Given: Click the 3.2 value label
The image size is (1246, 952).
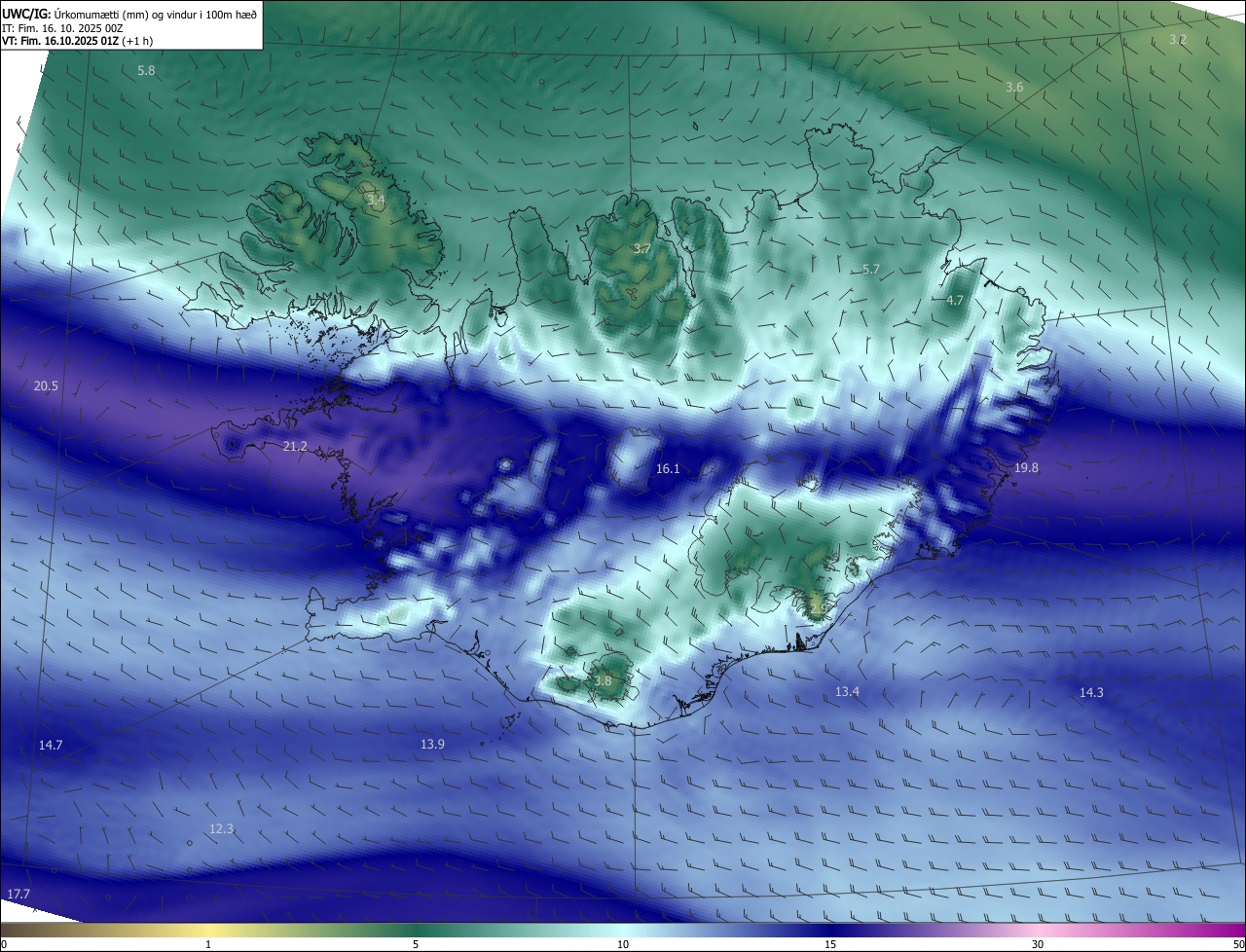Looking at the screenshot, I should [1178, 40].
